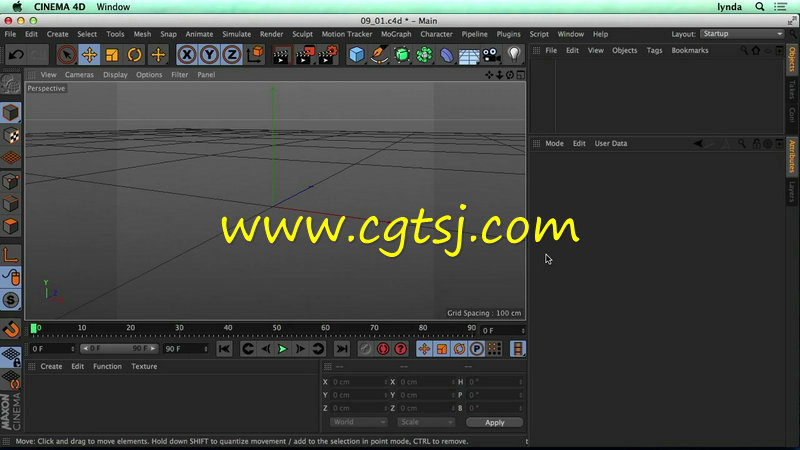Image resolution: width=800 pixels, height=450 pixels.
Task: Render the active view clapperboard
Action: click(x=281, y=55)
